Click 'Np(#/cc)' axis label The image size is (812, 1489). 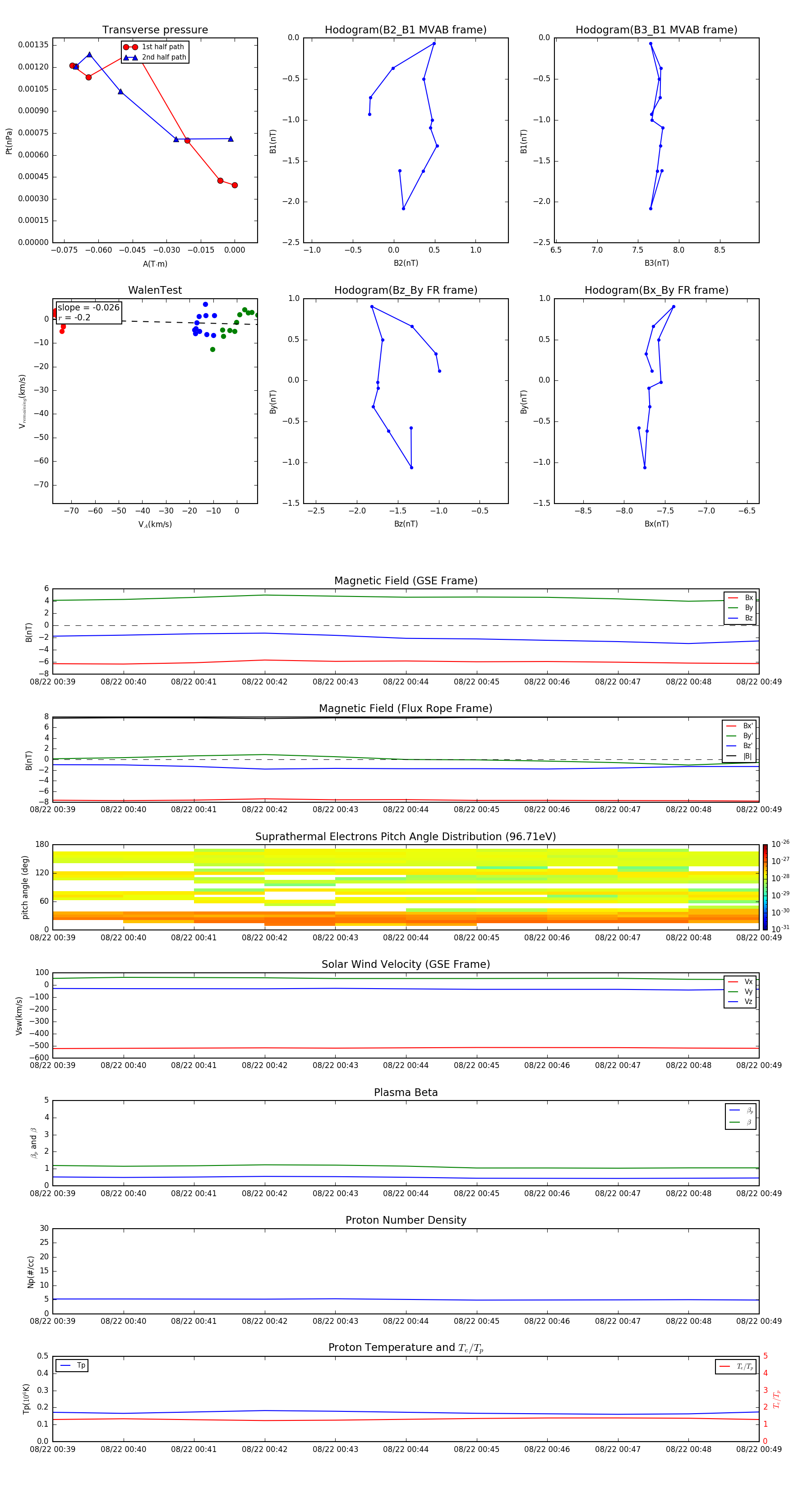[31, 1272]
